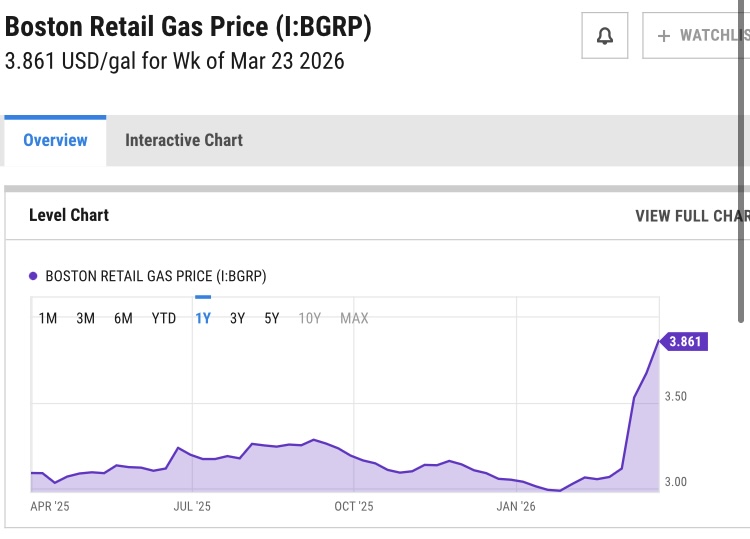Image resolution: width=750 pixels, height=539 pixels.
Task: Select the 5Y time range
Action: point(272,318)
